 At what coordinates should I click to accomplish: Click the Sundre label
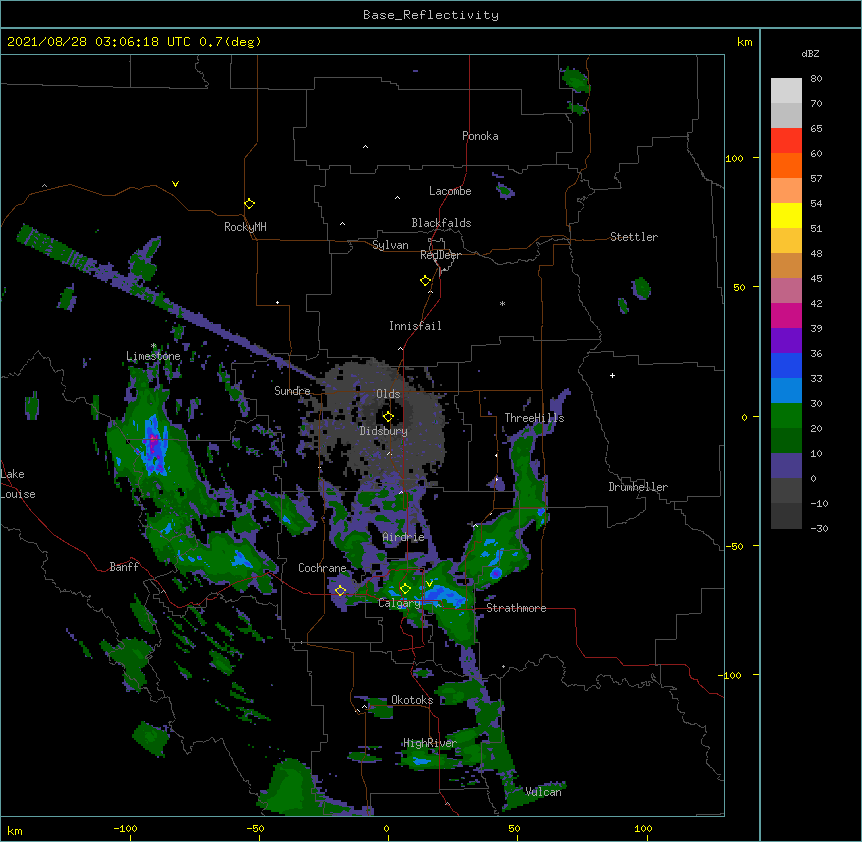(x=292, y=391)
